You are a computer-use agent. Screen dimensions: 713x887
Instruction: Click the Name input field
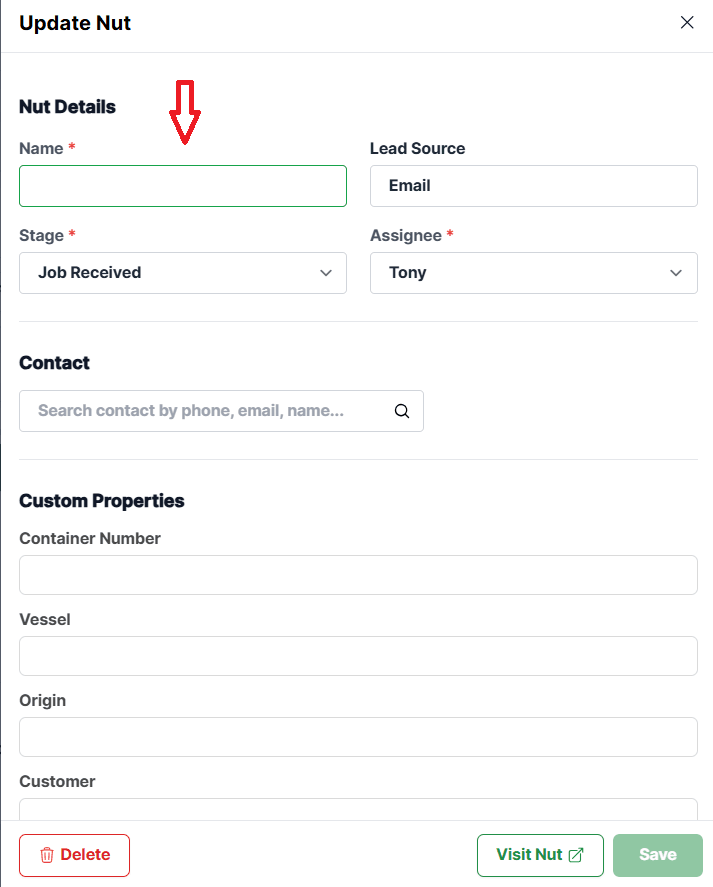tap(183, 186)
